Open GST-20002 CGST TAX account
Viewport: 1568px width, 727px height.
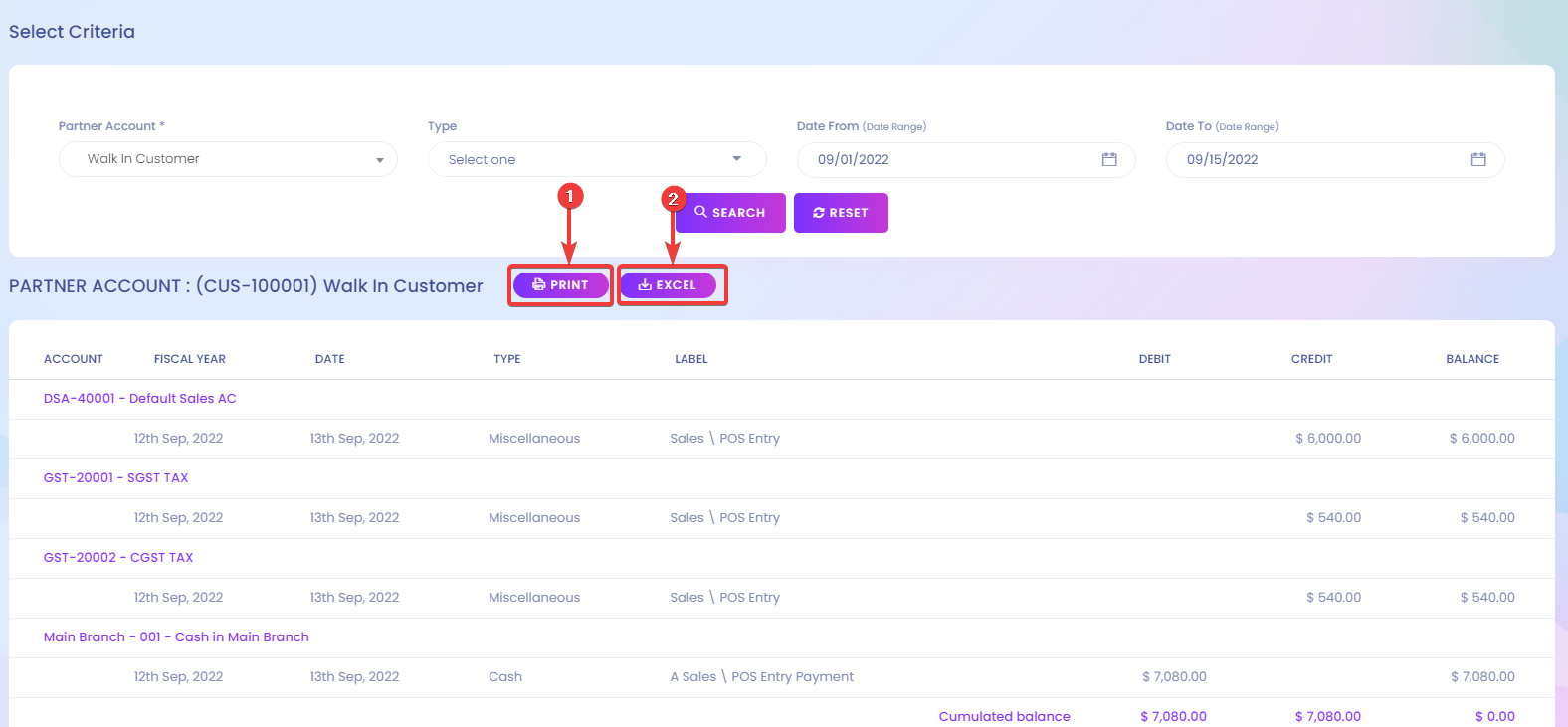tap(118, 558)
